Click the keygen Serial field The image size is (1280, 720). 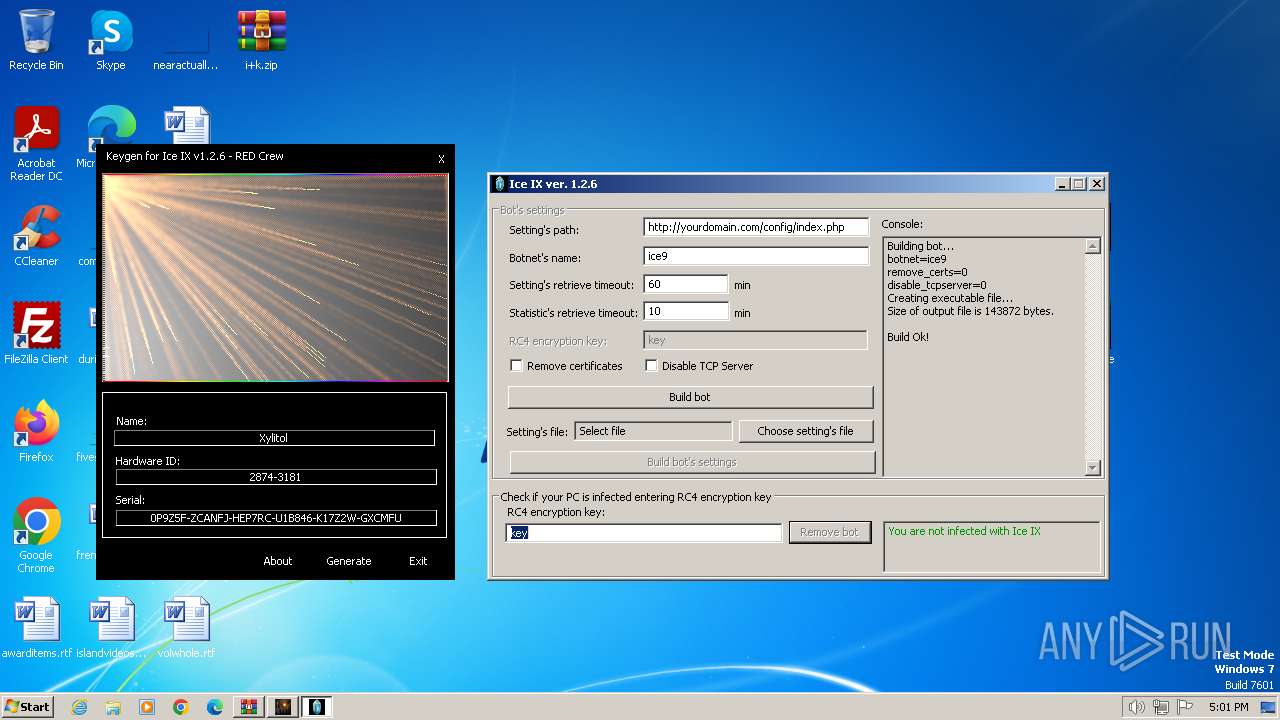[x=276, y=518]
